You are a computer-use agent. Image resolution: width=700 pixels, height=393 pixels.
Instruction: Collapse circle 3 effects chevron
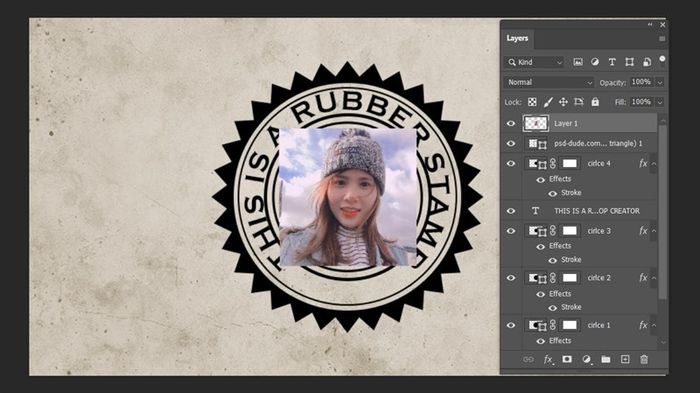(x=654, y=231)
